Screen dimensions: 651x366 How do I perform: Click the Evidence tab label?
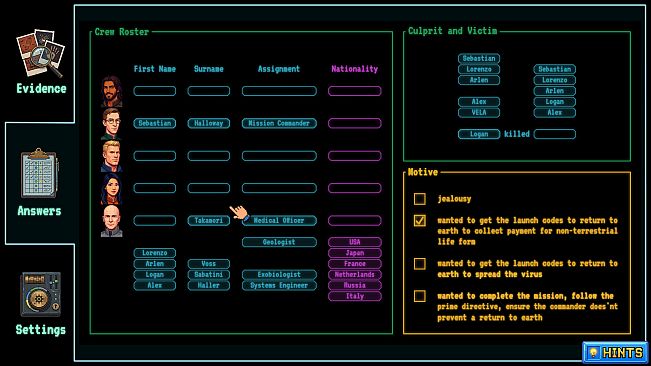click(41, 88)
